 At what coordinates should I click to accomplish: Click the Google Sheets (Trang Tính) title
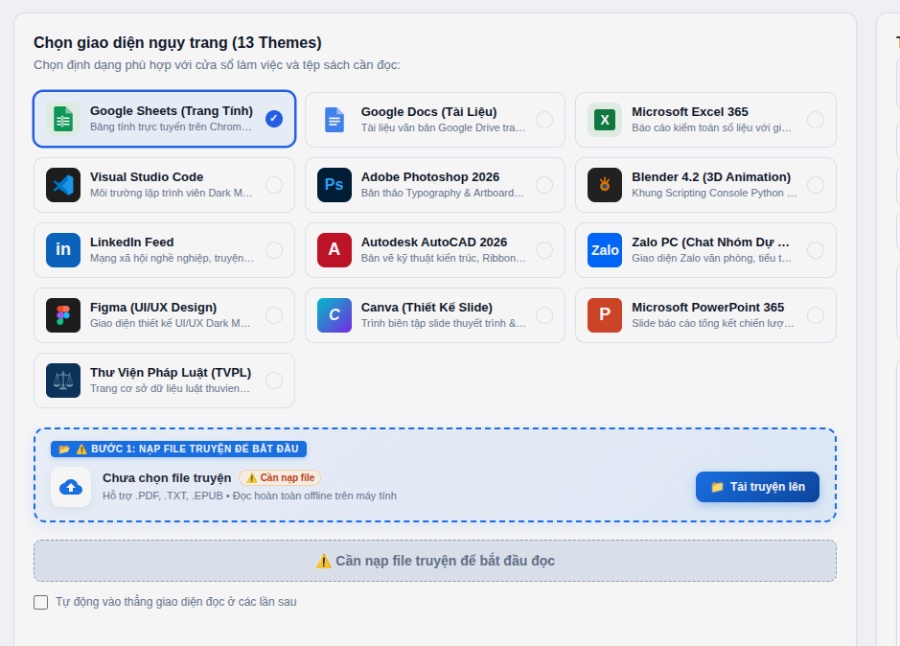click(171, 111)
